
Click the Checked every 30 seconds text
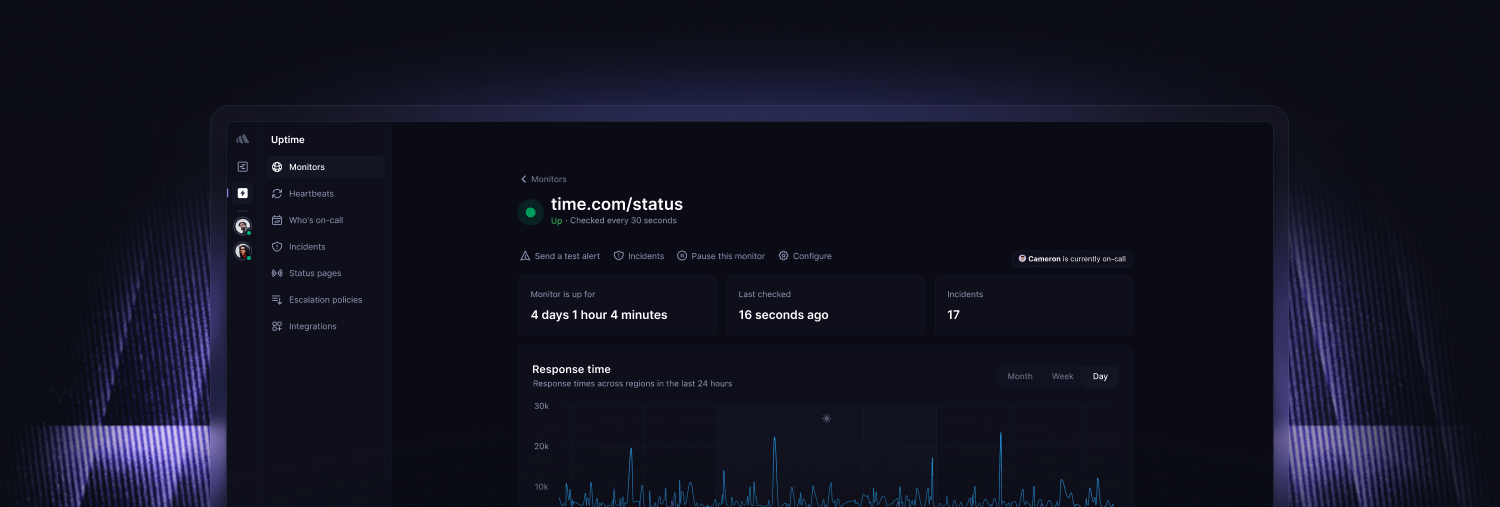coord(623,221)
